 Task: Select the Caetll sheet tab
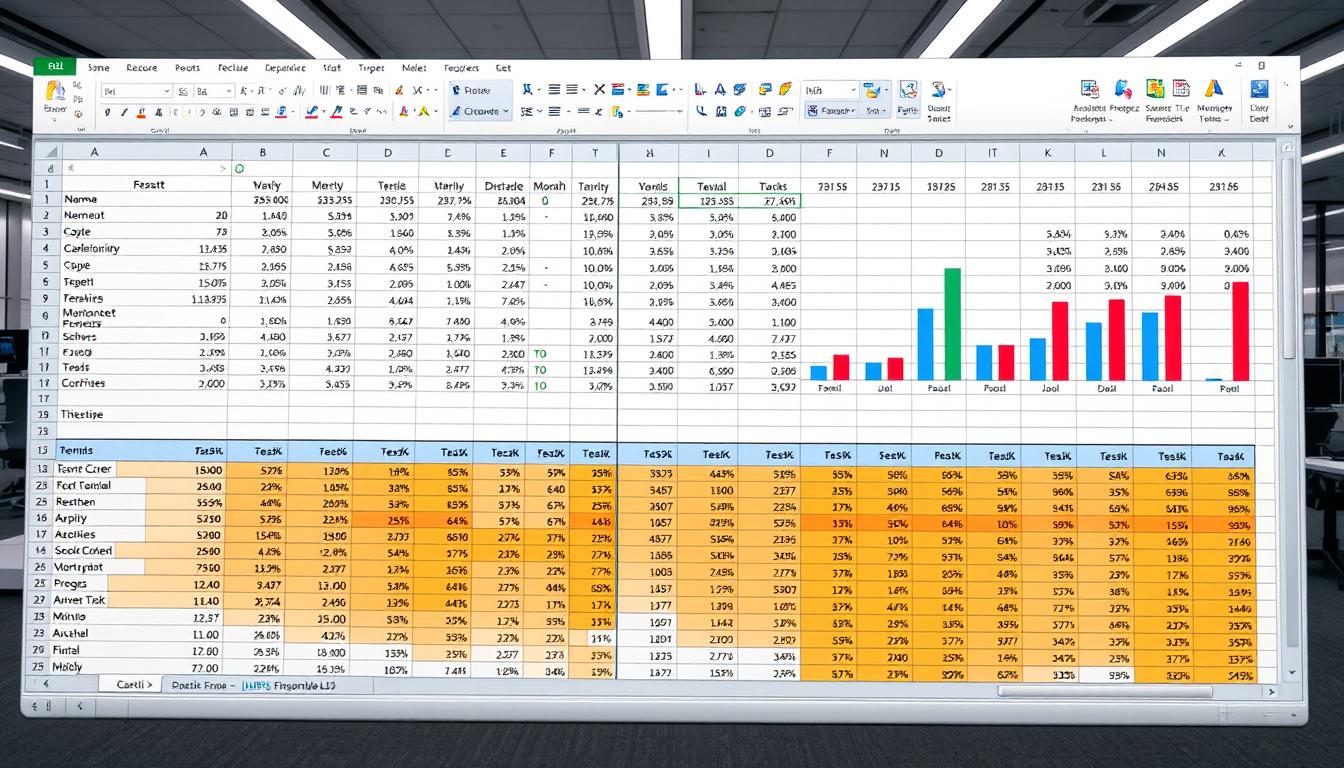point(130,685)
